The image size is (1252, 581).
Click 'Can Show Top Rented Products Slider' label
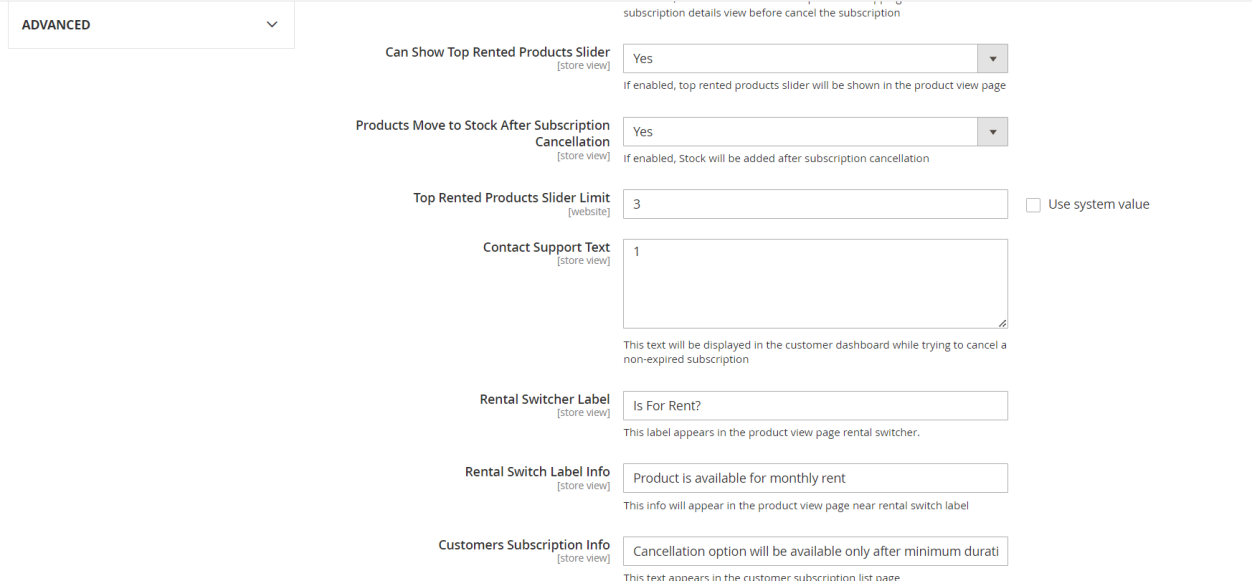[497, 52]
